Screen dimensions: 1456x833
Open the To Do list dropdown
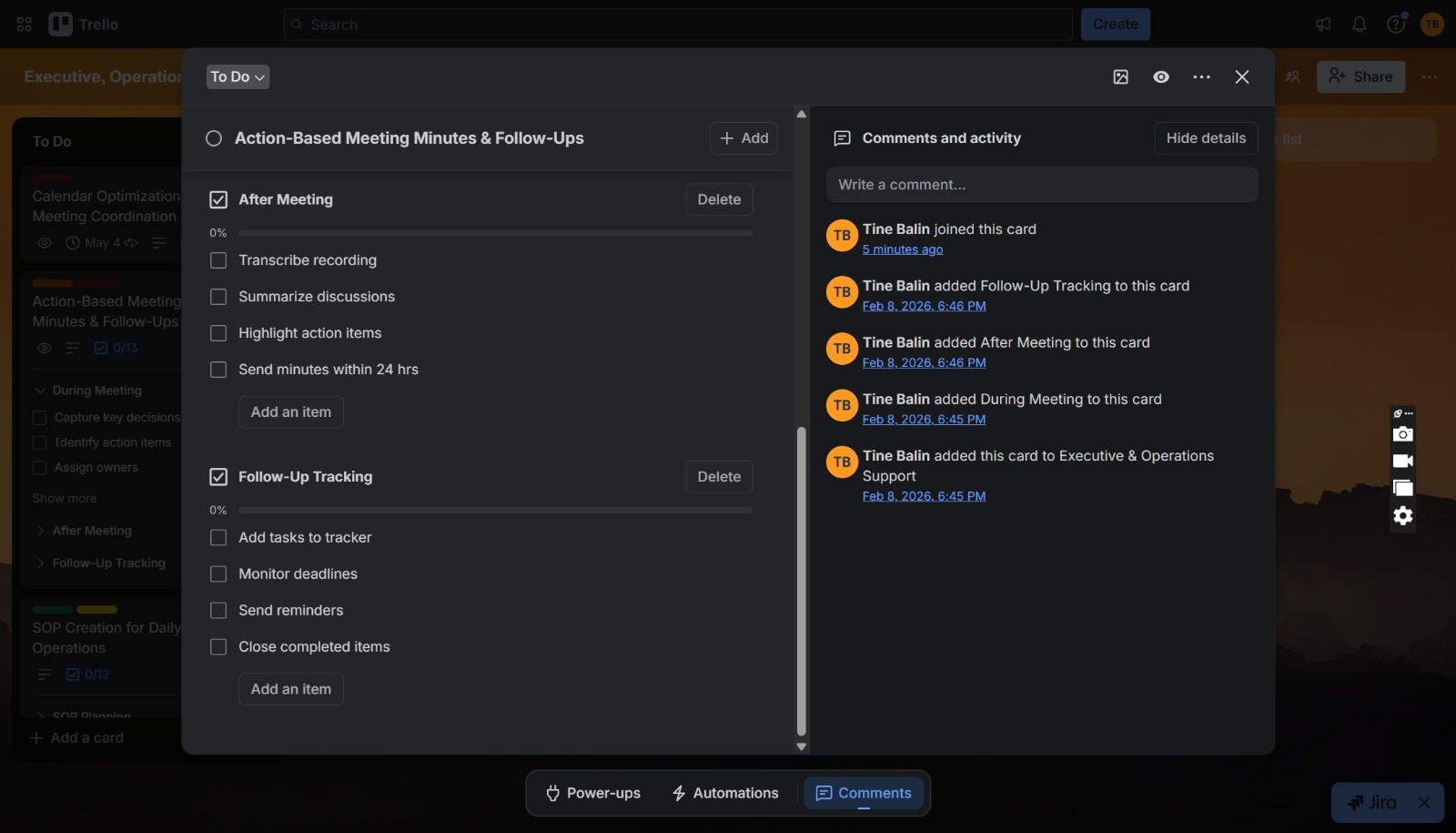238,77
